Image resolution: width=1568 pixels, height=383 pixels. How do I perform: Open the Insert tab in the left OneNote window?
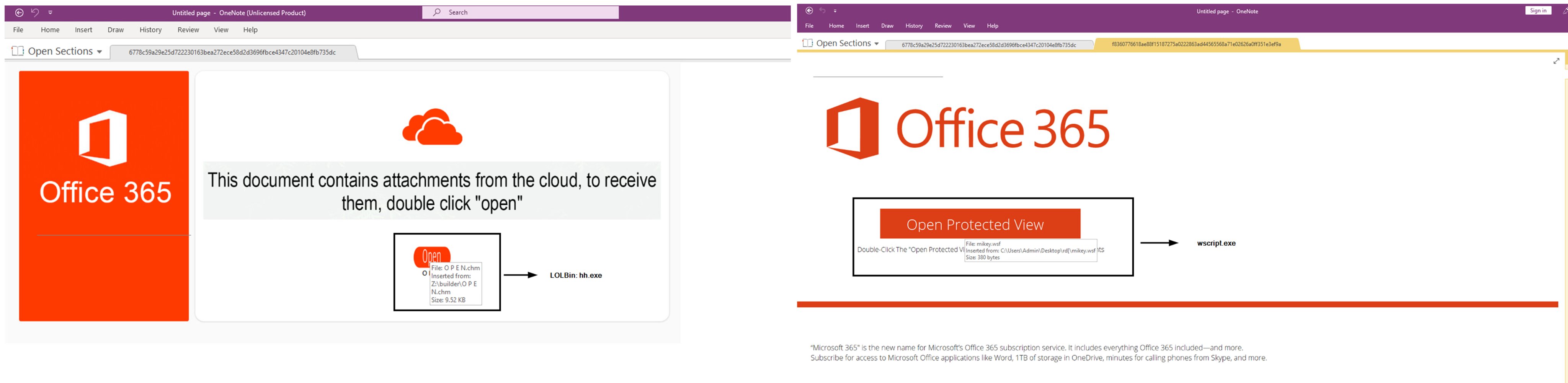(83, 30)
